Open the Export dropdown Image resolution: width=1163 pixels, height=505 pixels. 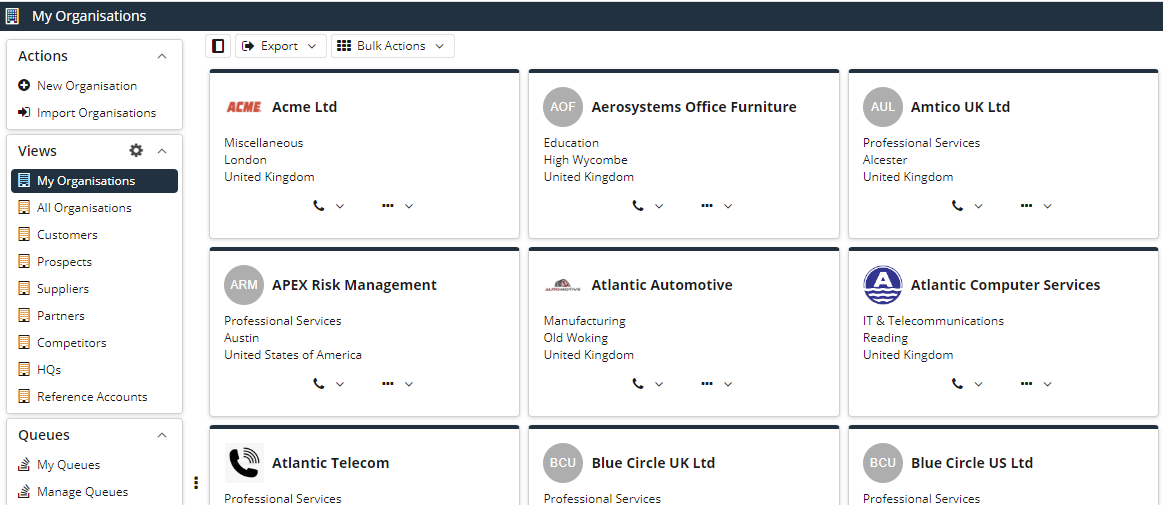(x=280, y=46)
